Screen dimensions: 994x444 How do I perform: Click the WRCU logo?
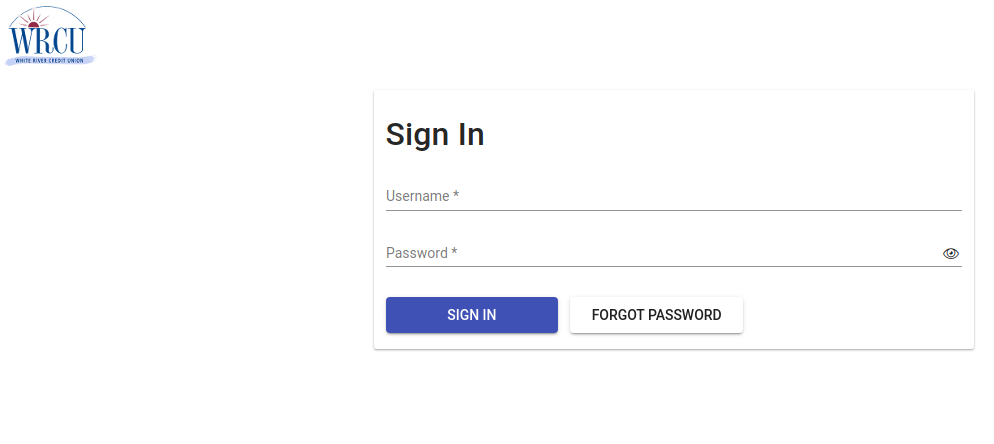pos(50,36)
